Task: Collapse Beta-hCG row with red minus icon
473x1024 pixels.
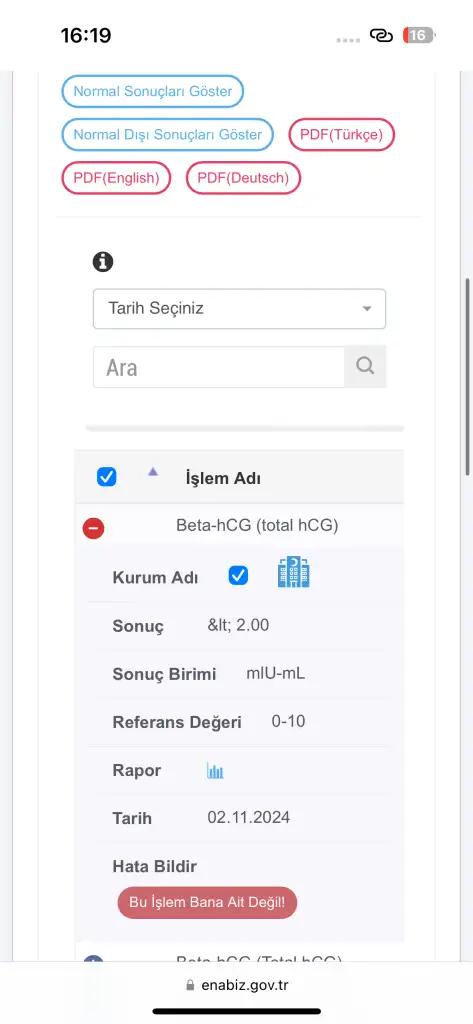Action: tap(93, 528)
